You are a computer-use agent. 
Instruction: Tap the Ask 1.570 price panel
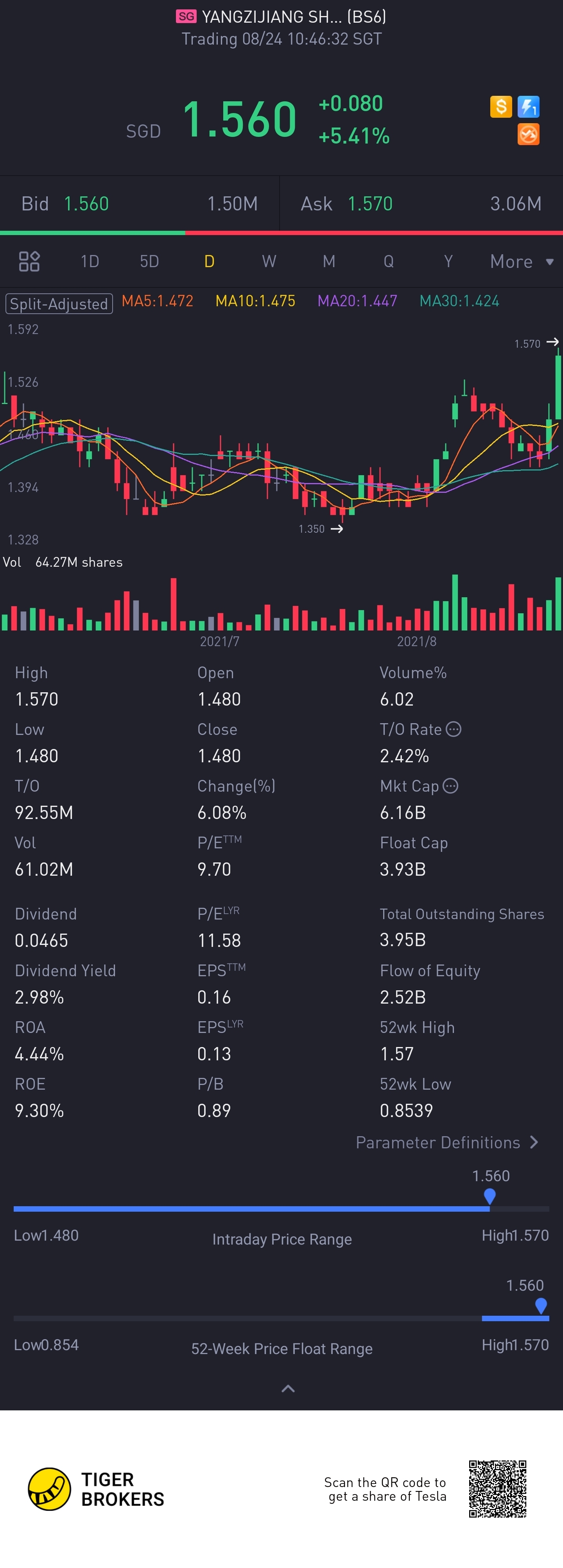(x=421, y=203)
